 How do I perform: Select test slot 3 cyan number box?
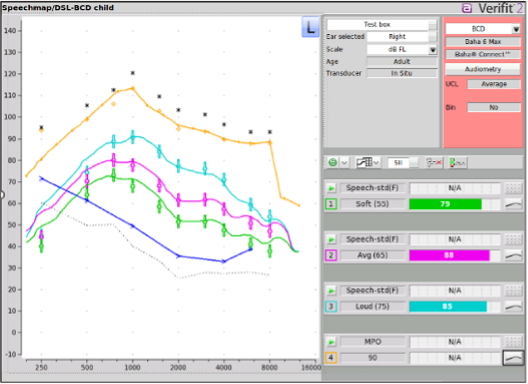[x=331, y=307]
